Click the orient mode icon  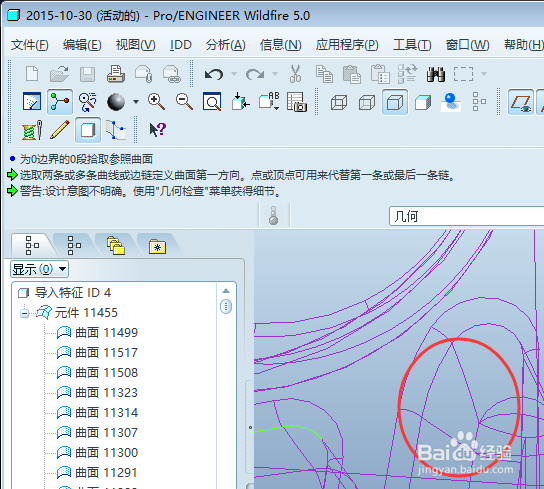pos(87,102)
